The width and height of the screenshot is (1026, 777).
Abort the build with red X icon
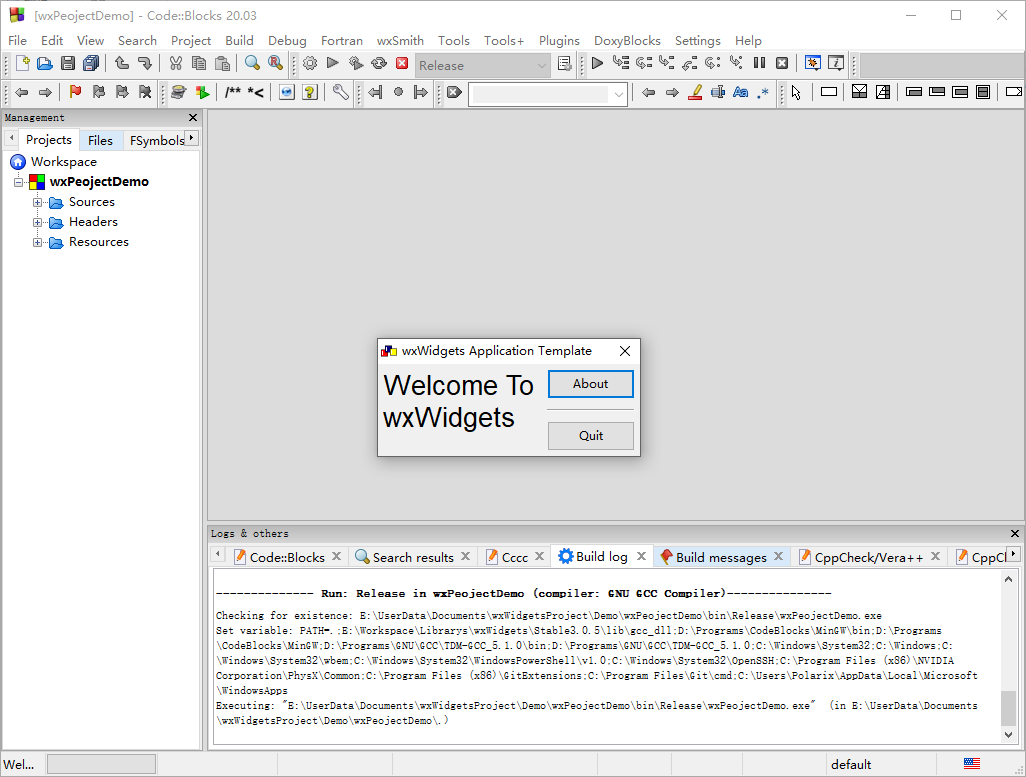click(402, 63)
